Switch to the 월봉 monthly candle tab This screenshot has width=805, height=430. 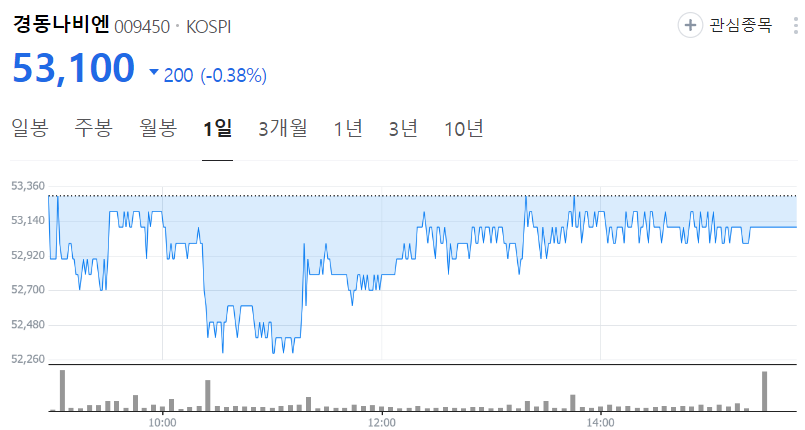tap(158, 128)
